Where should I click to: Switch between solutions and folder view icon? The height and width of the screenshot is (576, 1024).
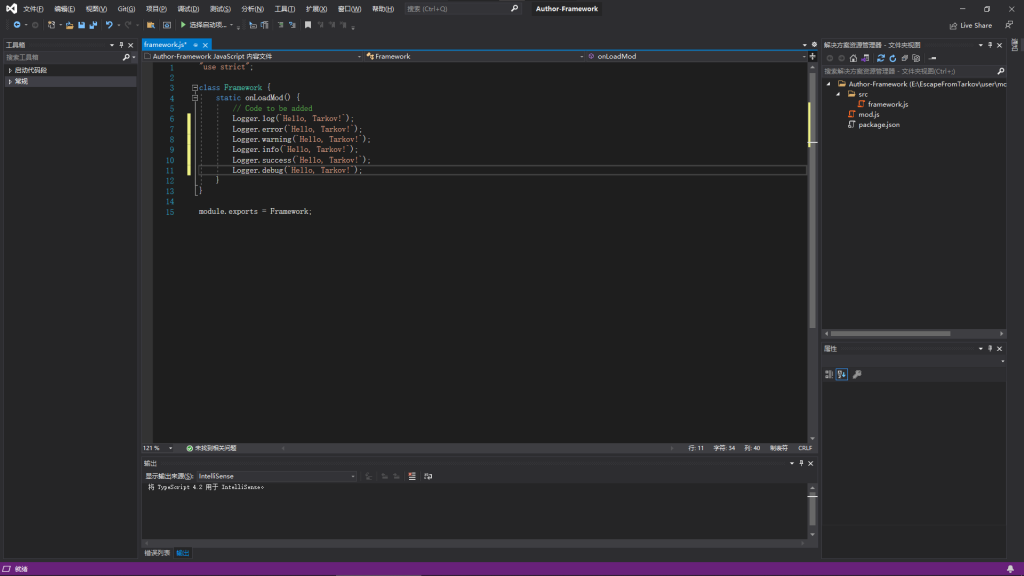pyautogui.click(x=865, y=58)
